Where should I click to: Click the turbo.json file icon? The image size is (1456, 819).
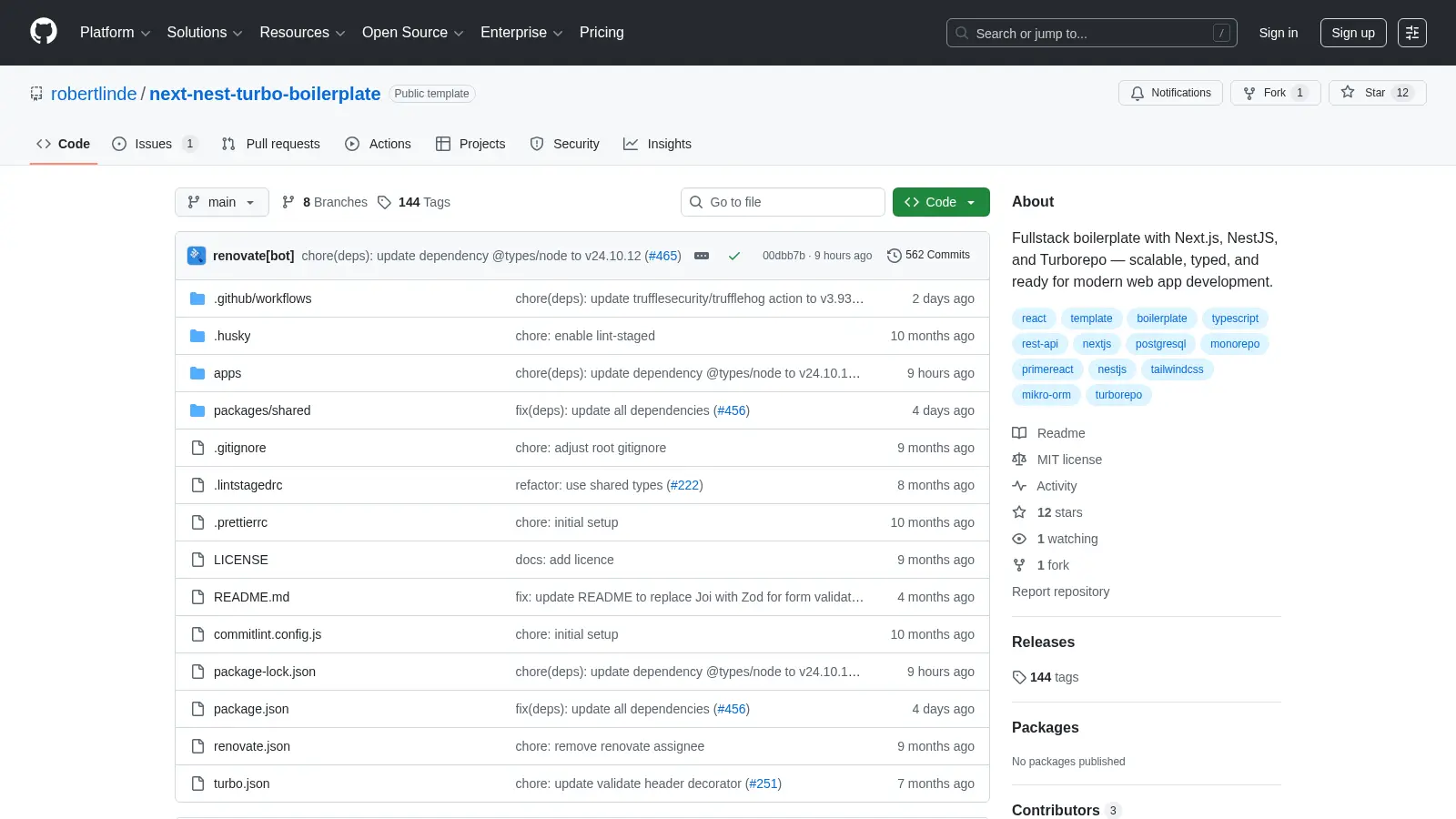197,784
